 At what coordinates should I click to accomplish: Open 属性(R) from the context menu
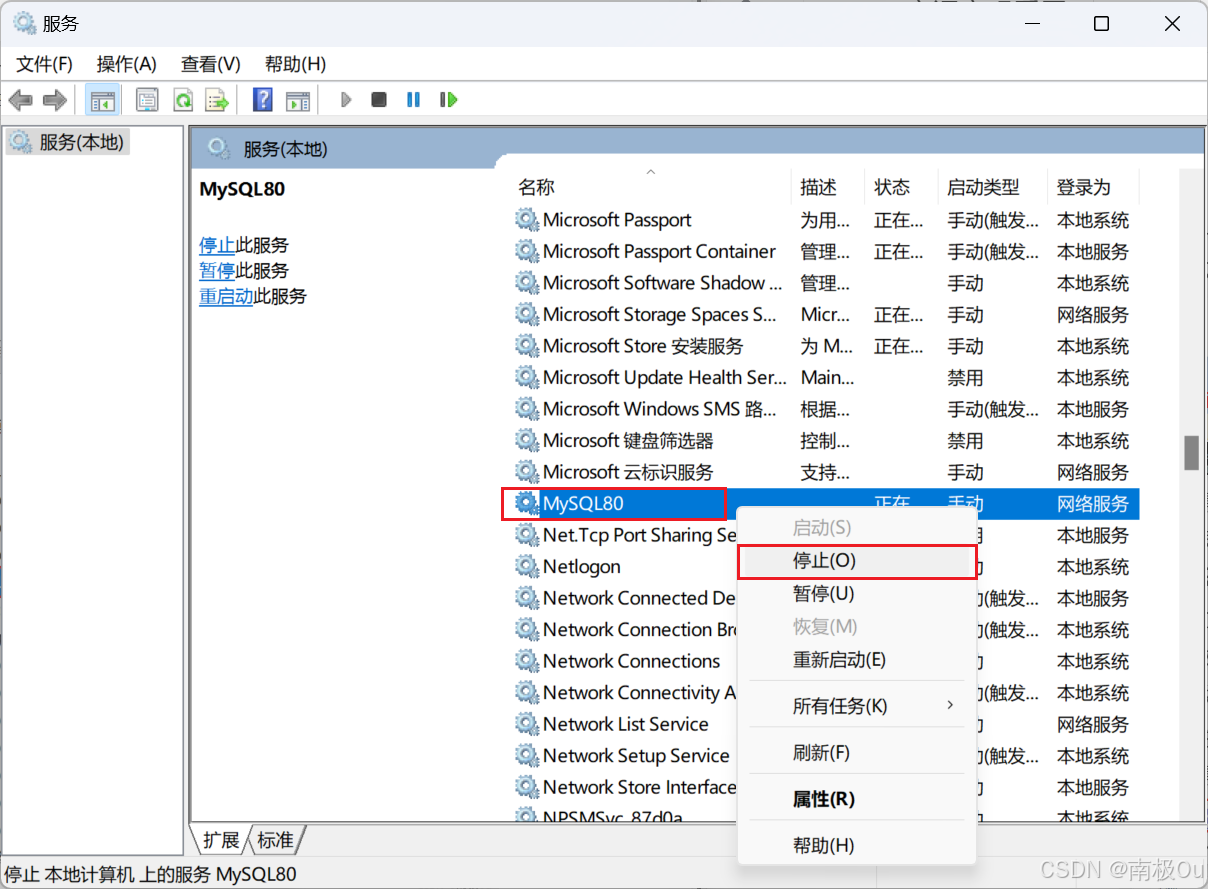pyautogui.click(x=824, y=799)
